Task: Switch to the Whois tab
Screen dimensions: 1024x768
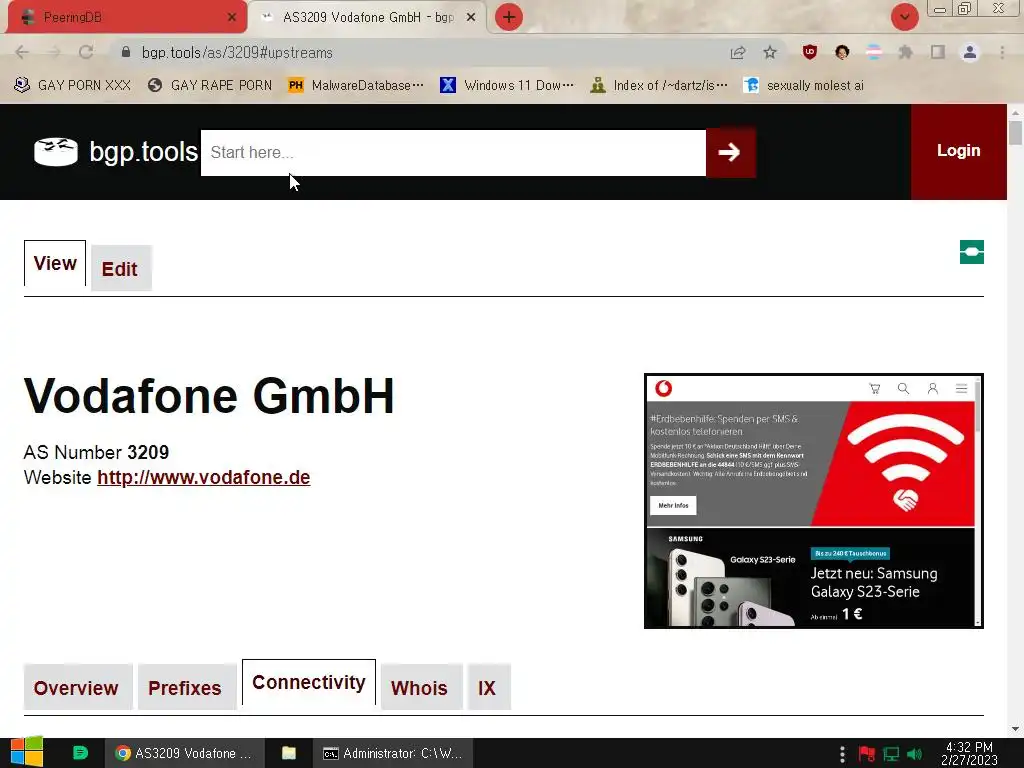Action: pos(421,687)
